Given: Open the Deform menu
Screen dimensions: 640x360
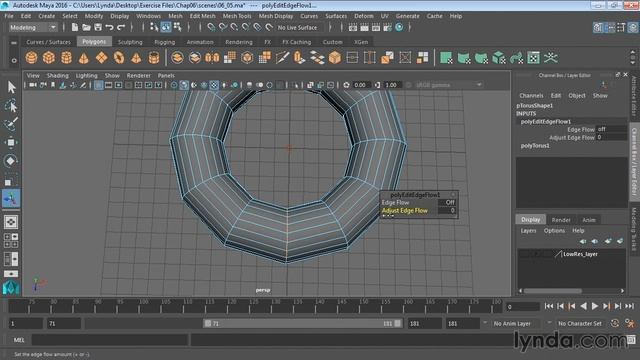Looking at the screenshot, I should [364, 16].
